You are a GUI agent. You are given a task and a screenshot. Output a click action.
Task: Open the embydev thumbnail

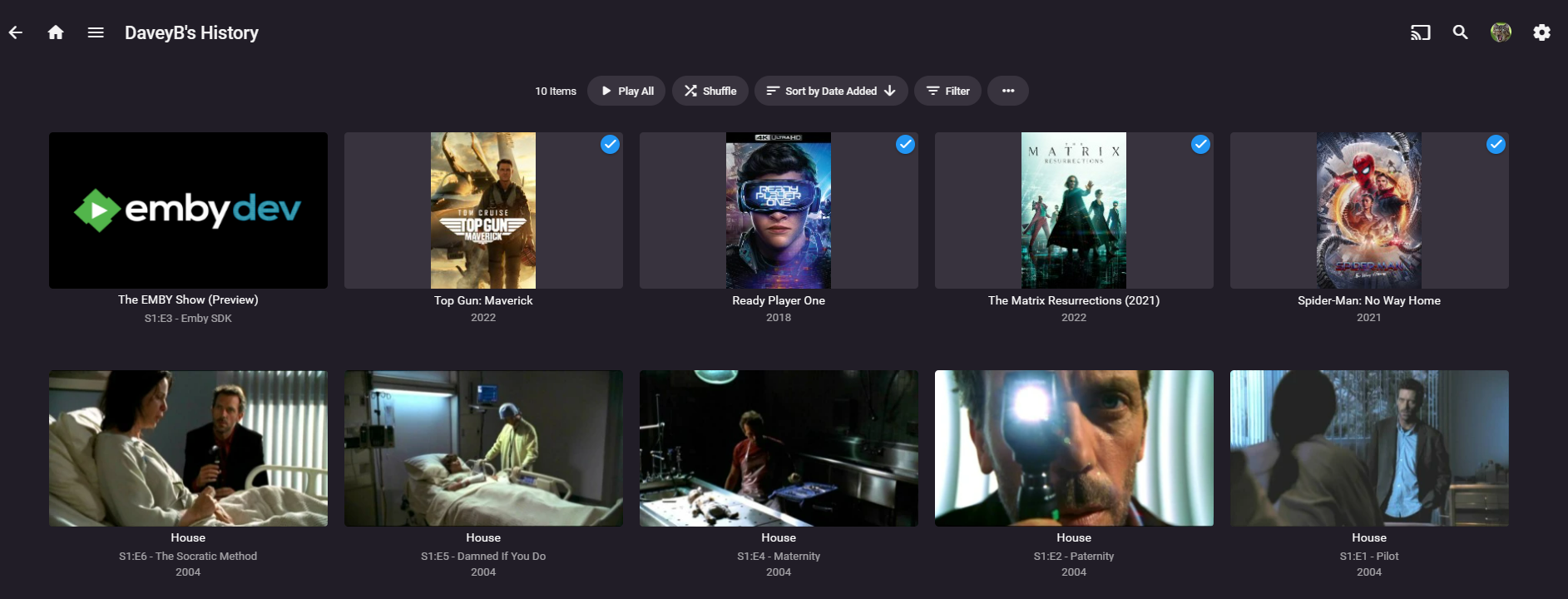(x=188, y=210)
